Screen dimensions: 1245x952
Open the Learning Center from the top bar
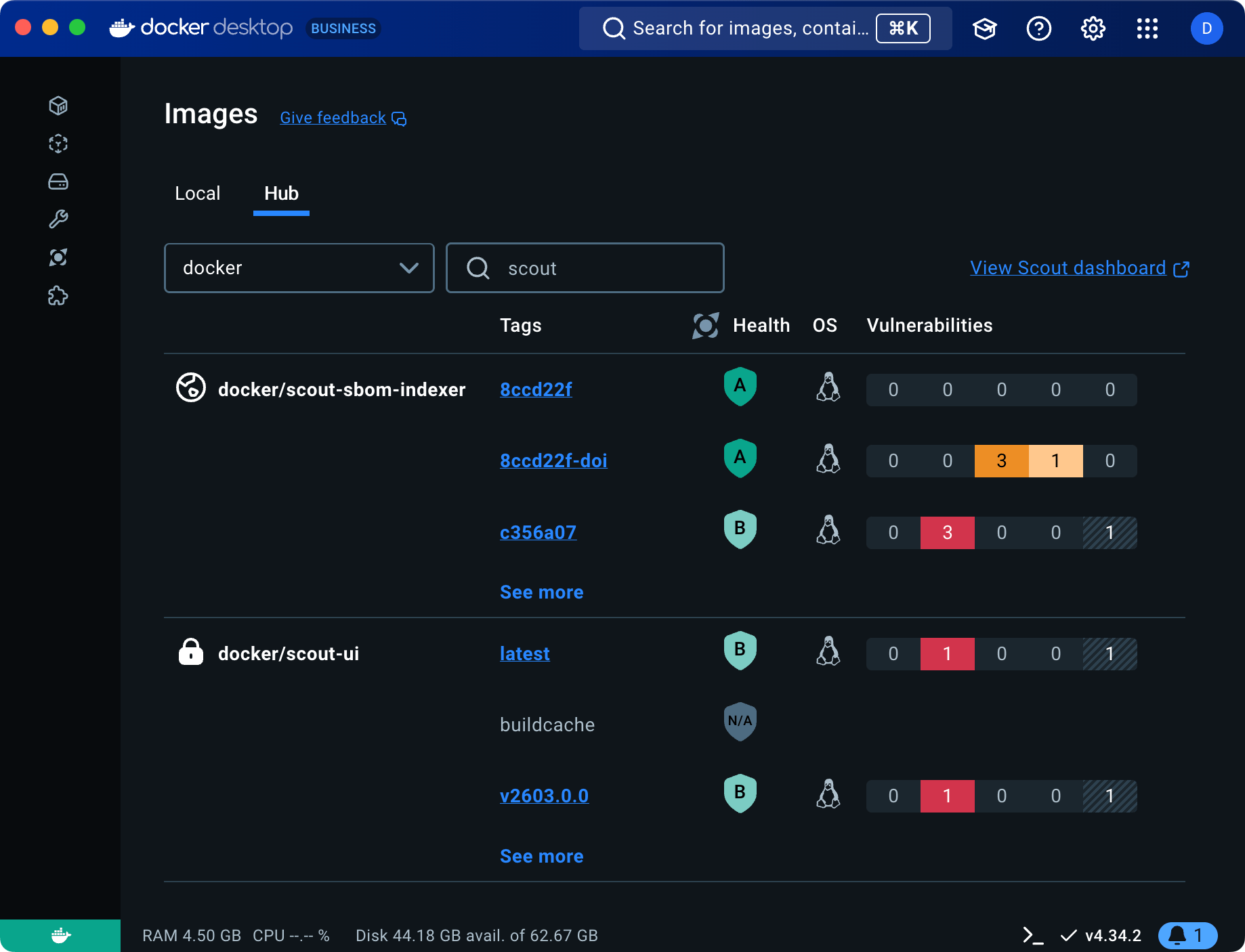tap(985, 28)
